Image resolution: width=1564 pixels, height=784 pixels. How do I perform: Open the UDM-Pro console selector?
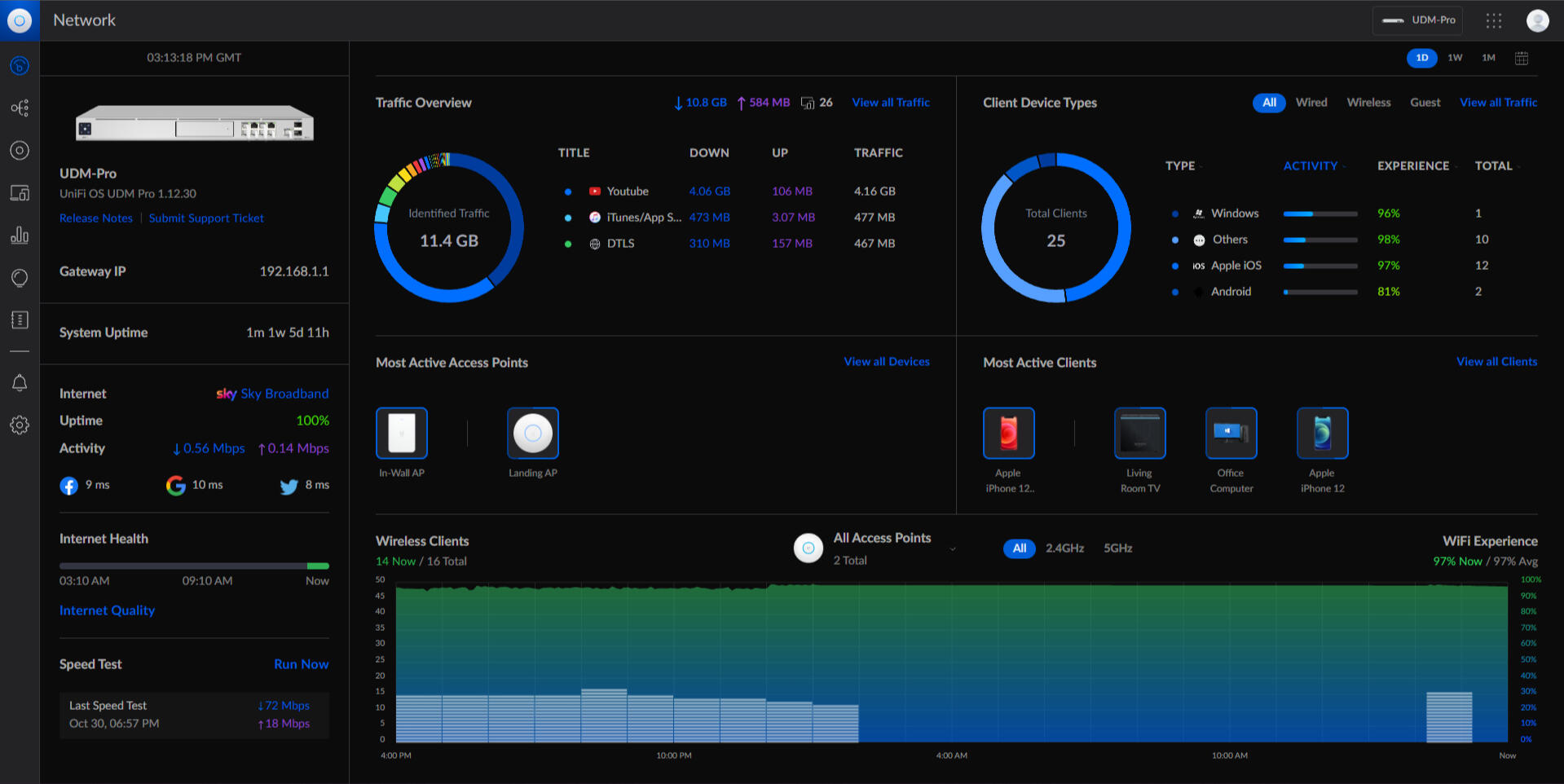(x=1417, y=20)
